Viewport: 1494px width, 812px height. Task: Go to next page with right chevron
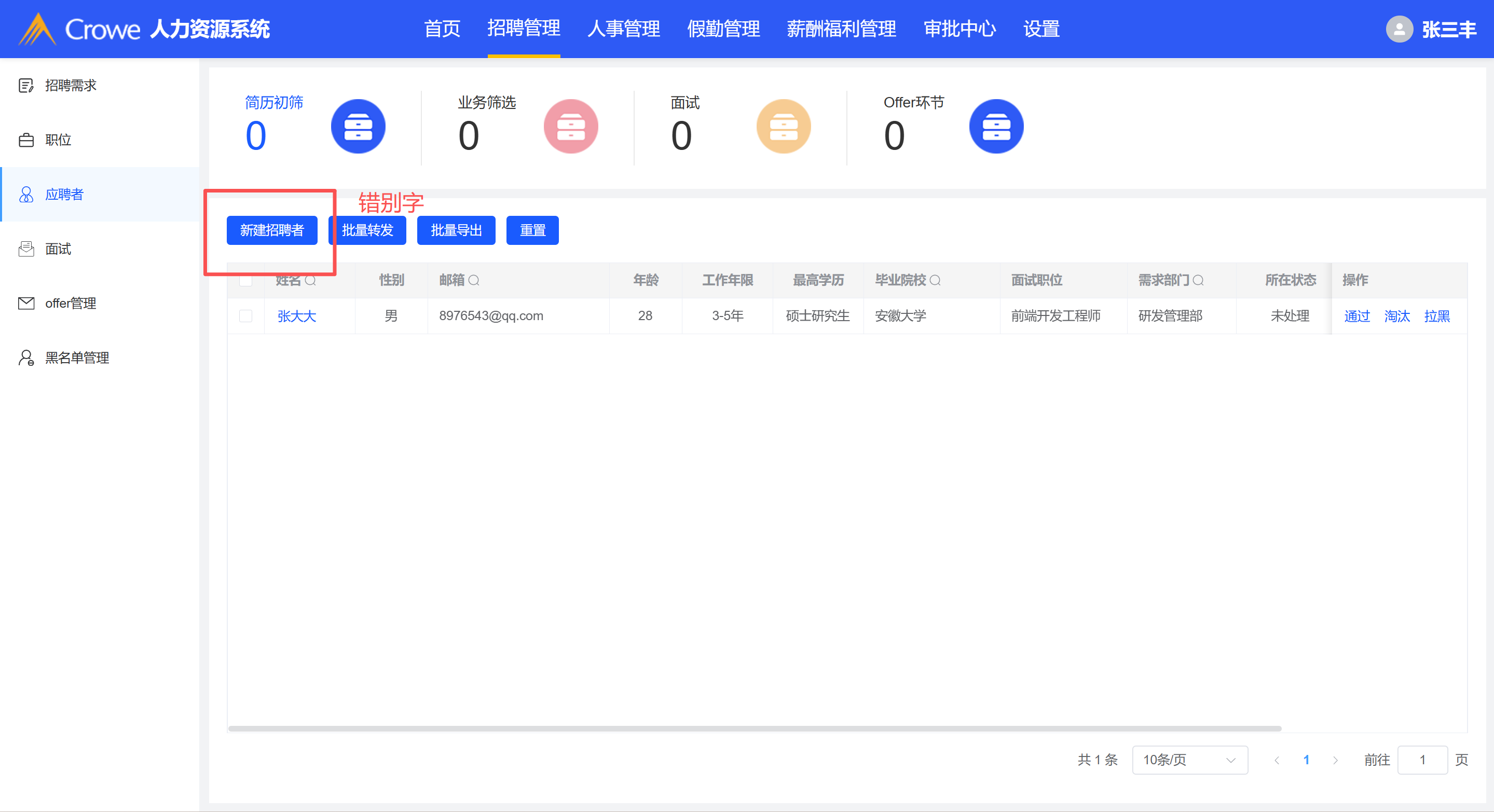1335,760
